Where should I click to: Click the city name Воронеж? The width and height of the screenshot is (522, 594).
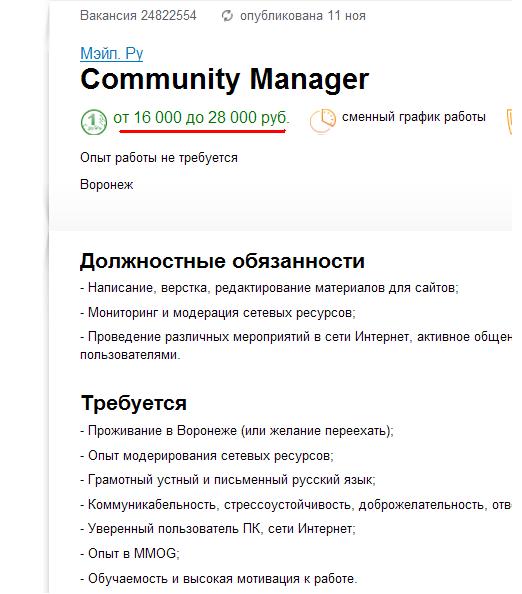click(106, 185)
